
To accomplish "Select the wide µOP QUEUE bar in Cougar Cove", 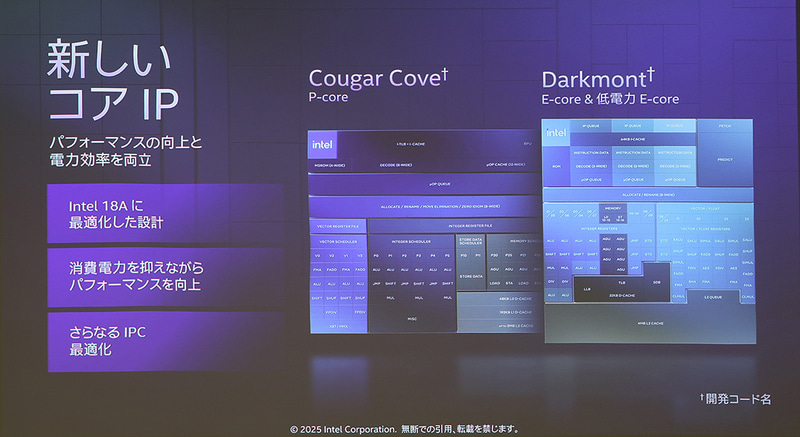I will coord(424,184).
